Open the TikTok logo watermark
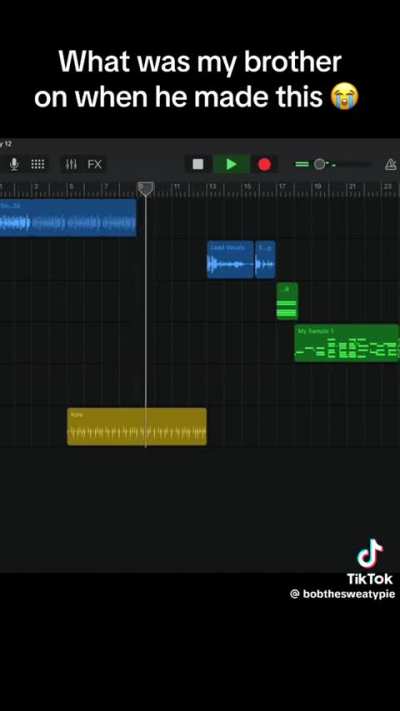Screen dimensions: 400x711 pos(370,562)
